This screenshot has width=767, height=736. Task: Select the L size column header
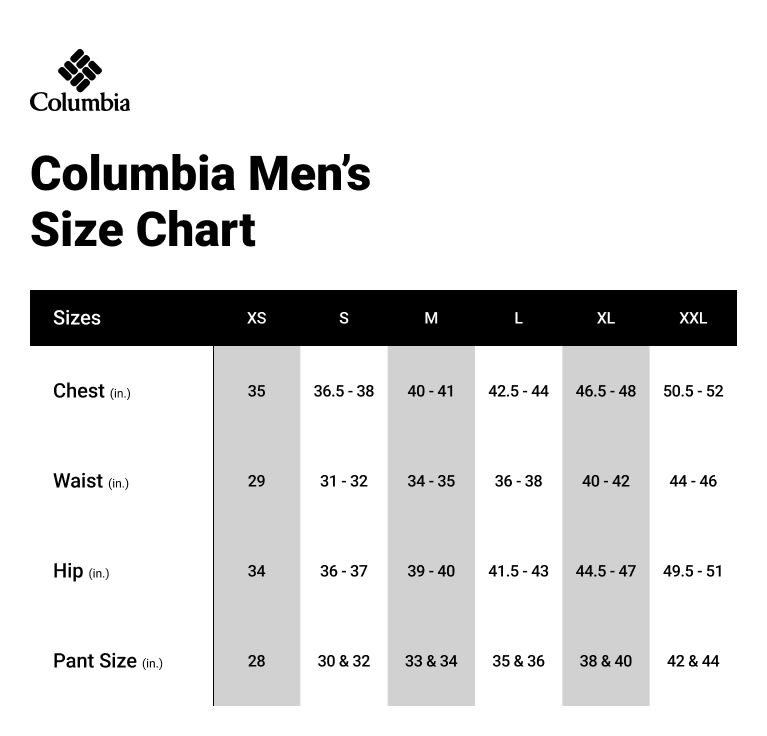pos(518,318)
